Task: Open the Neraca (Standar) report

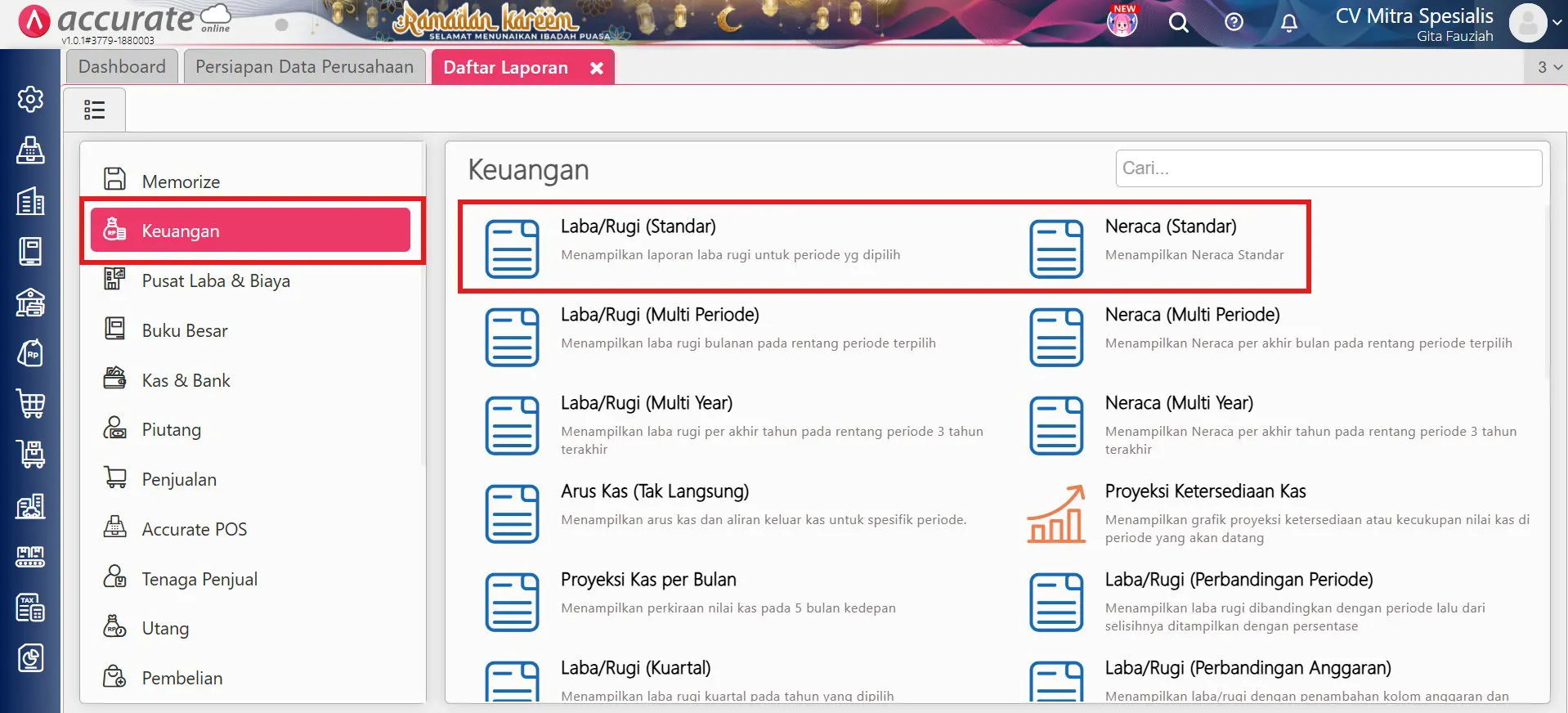Action: [x=1170, y=226]
